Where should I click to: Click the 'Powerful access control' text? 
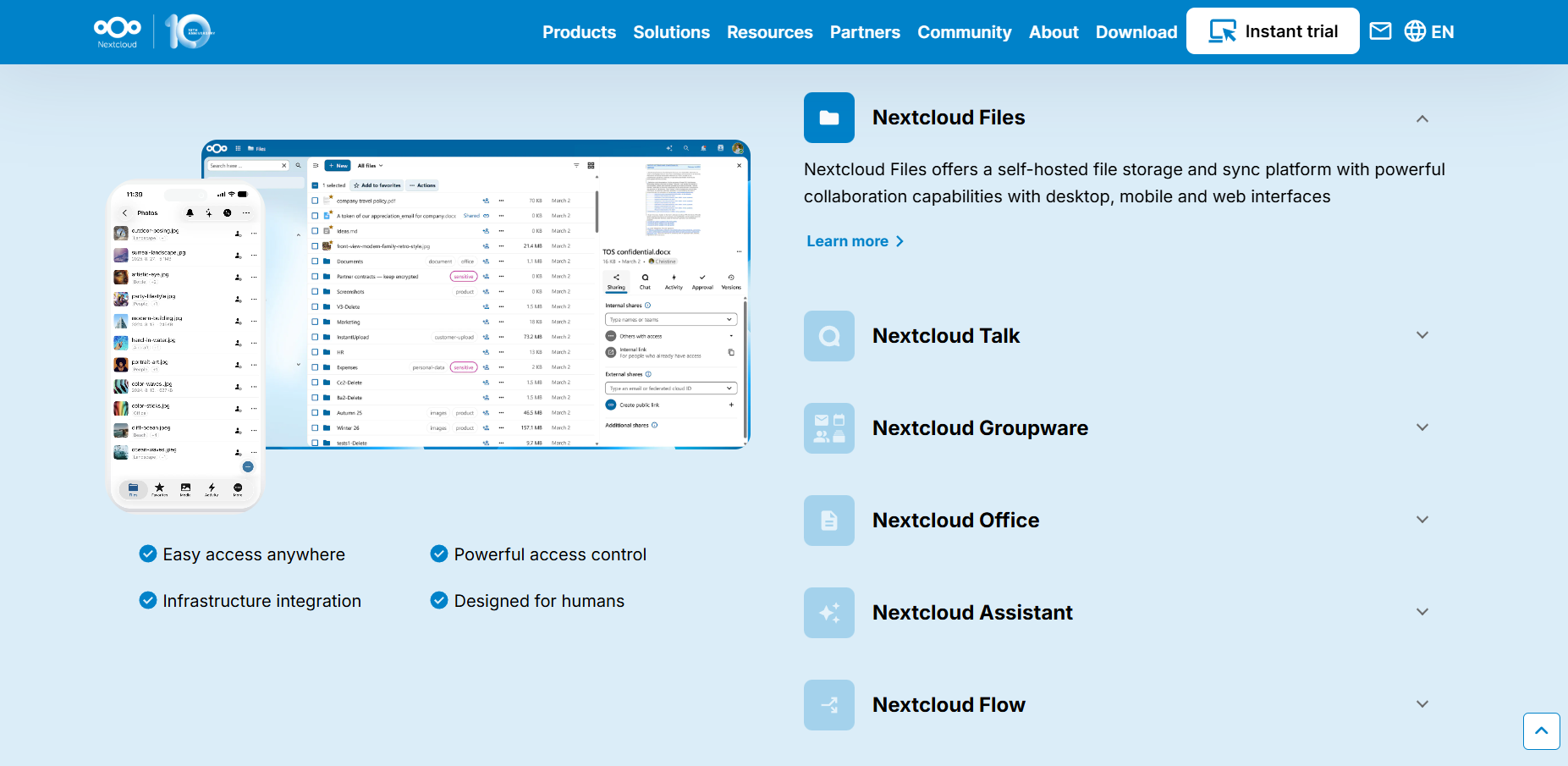click(x=550, y=554)
